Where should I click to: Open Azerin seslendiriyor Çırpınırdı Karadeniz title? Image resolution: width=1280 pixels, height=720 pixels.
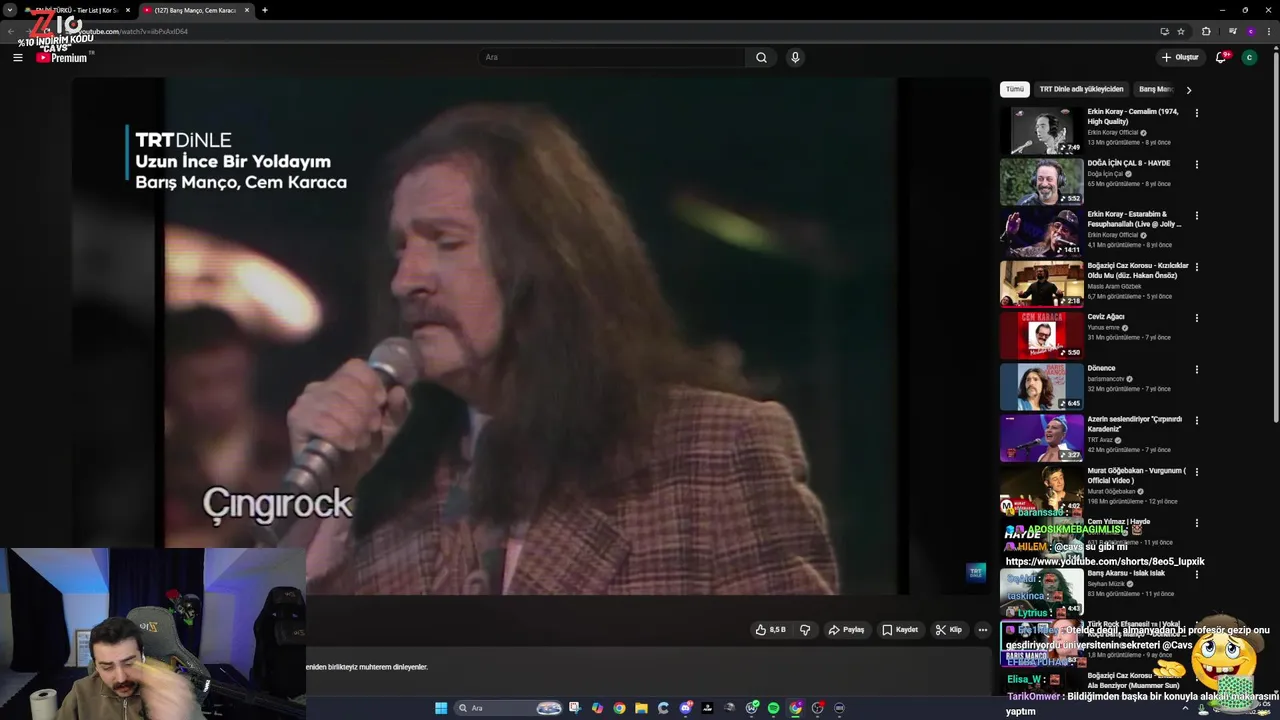1135,424
